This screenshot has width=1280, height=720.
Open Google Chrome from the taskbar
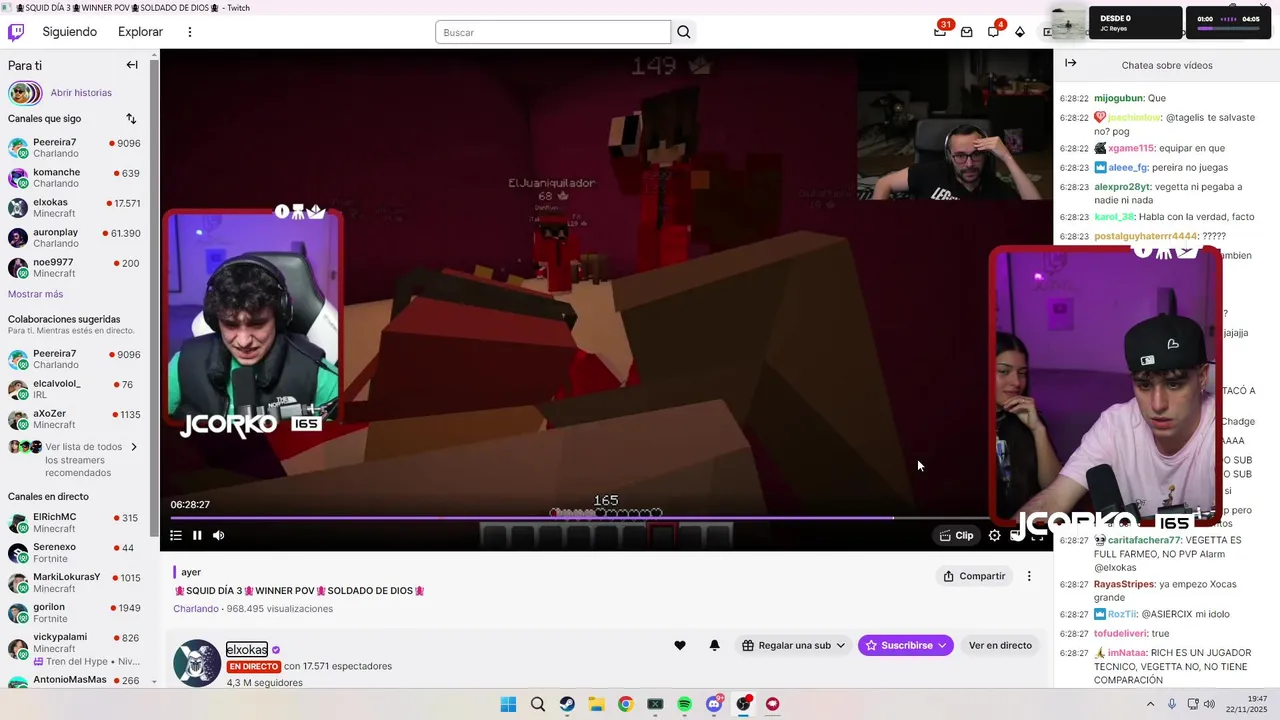(626, 704)
